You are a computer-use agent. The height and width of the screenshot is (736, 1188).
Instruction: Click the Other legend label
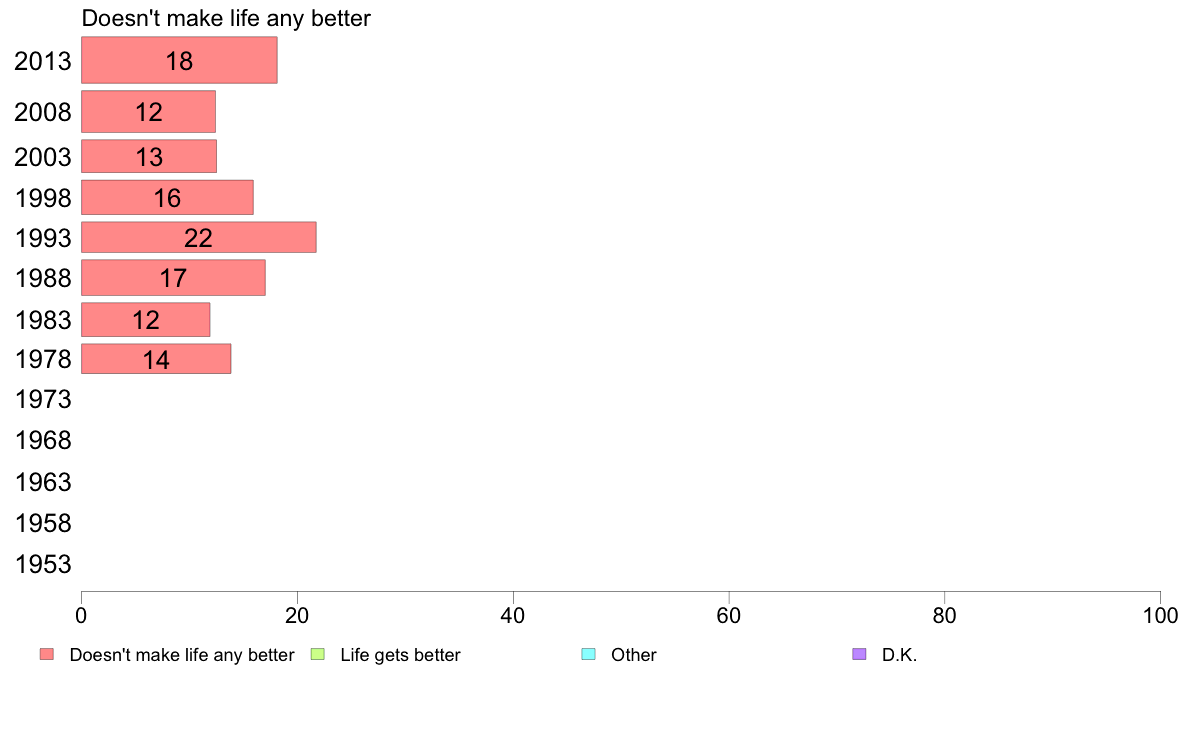coord(633,655)
